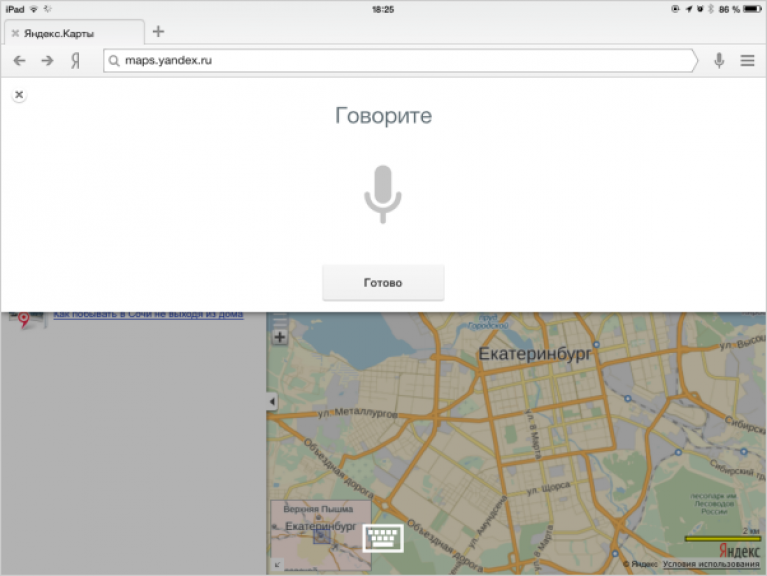Click the Екатеринбург city label on map

tap(535, 354)
